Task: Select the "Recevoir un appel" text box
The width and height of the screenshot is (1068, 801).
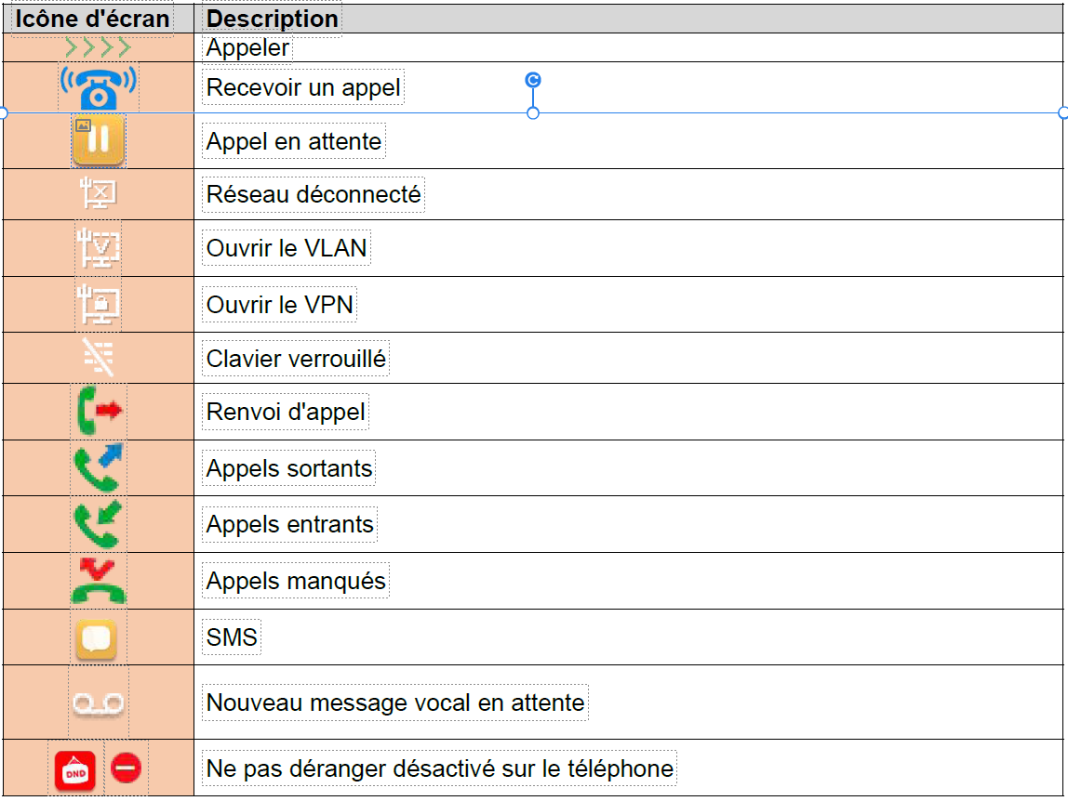Action: 303,88
